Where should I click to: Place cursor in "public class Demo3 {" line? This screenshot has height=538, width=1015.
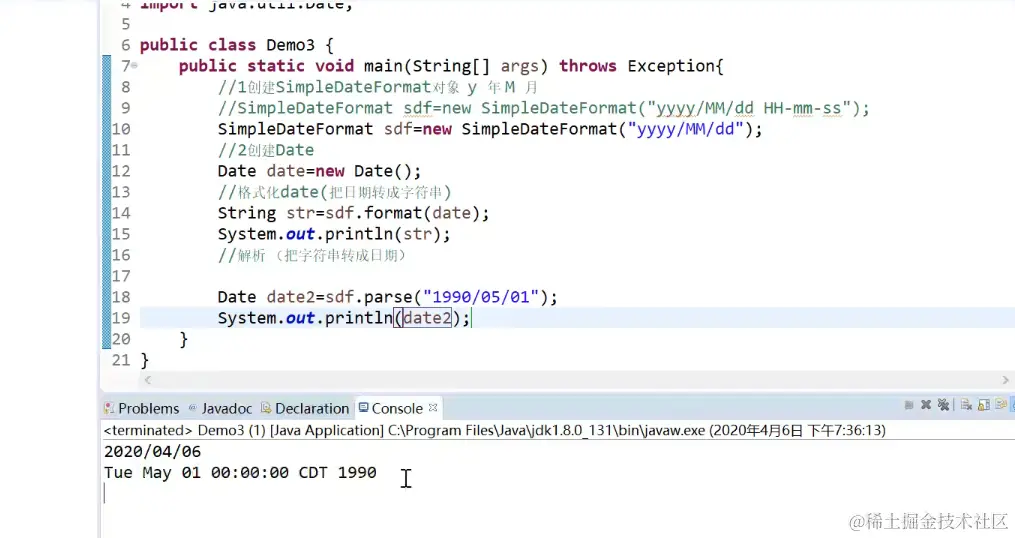coord(236,45)
